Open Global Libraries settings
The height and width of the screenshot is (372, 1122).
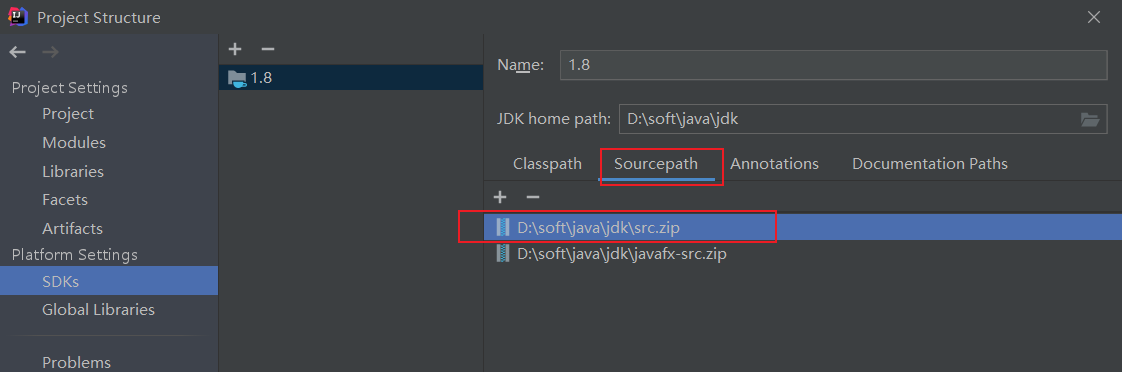point(98,310)
